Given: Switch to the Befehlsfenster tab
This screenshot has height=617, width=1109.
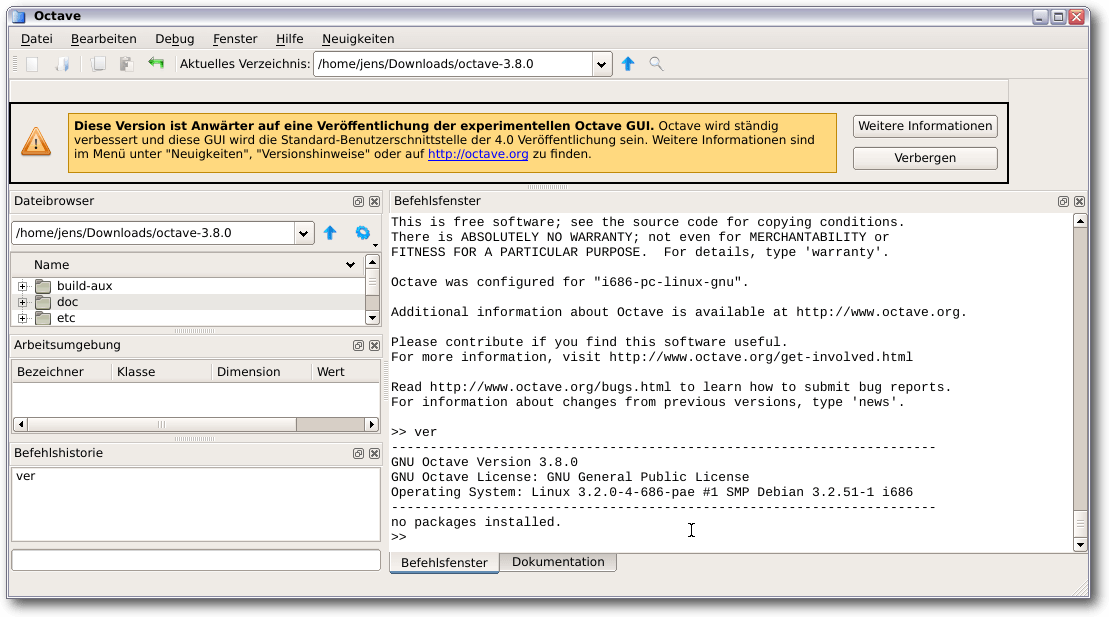Looking at the screenshot, I should pyautogui.click(x=444, y=563).
